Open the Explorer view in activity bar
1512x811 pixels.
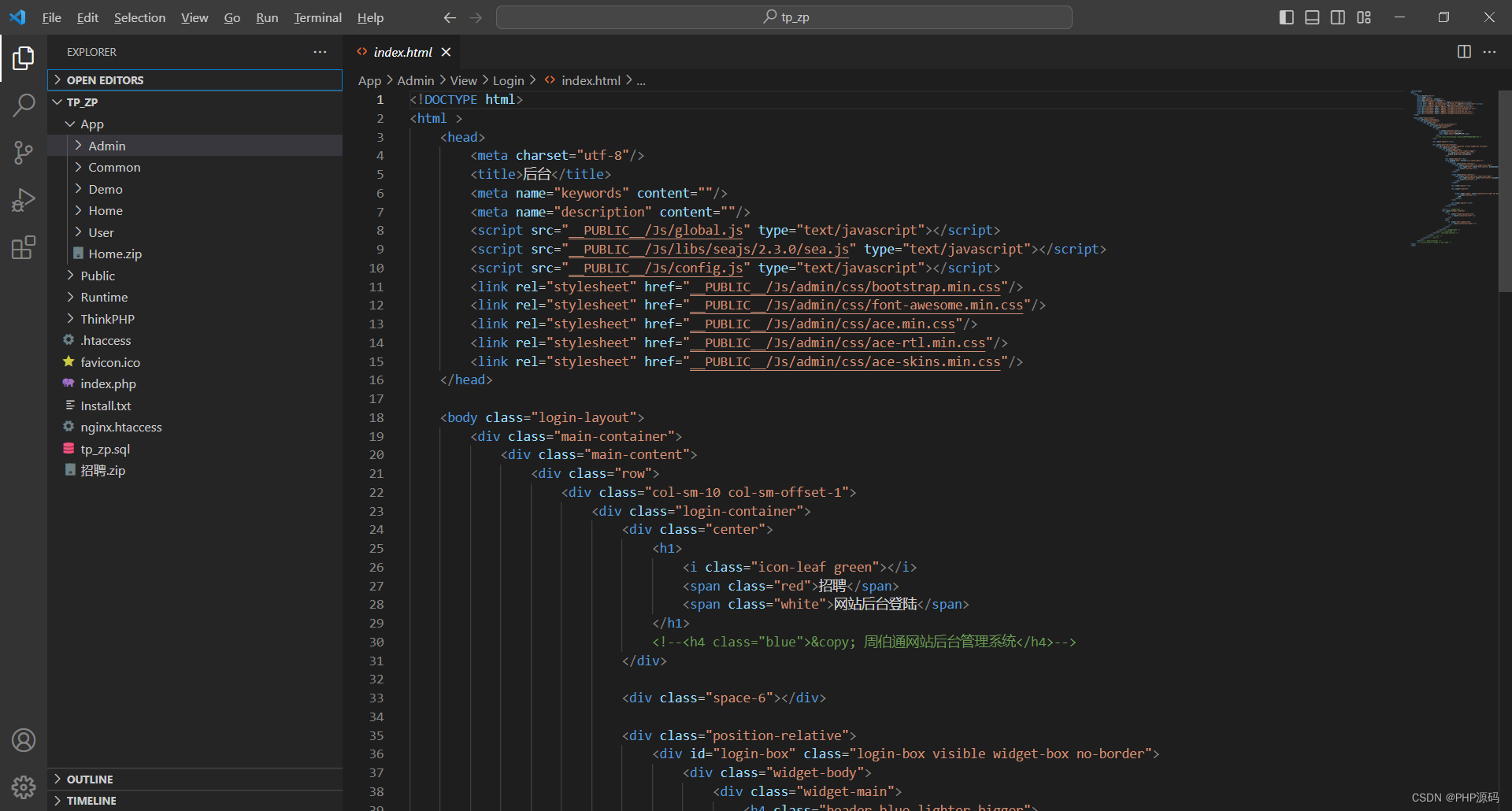(24, 57)
